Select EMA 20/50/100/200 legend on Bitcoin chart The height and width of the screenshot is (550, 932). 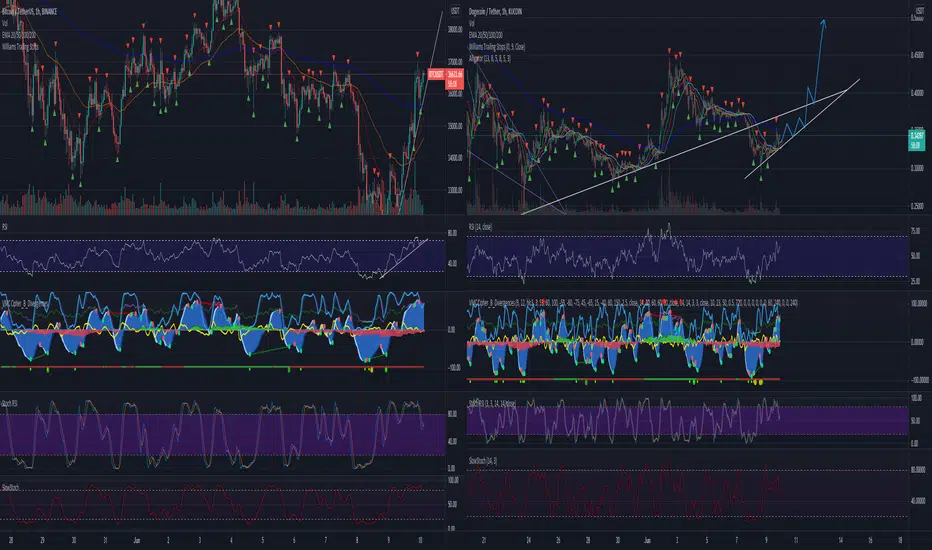(19, 35)
